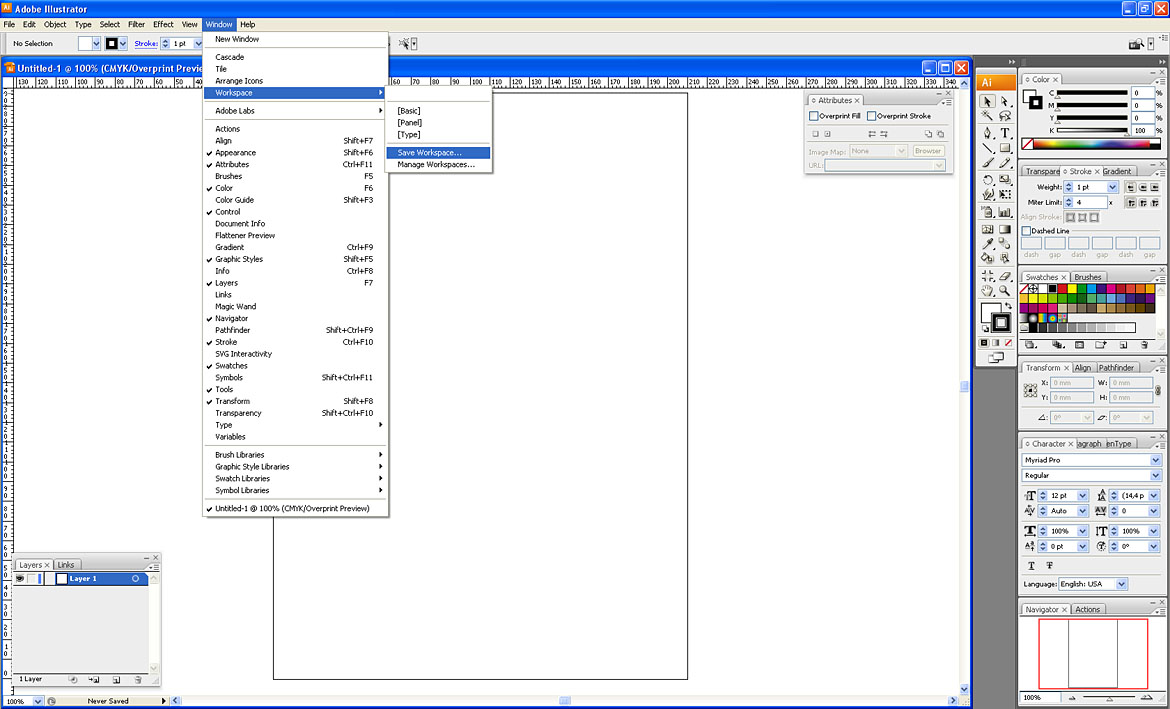The image size is (1170, 709).
Task: Click Navigator zoom percentage field
Action: click(1039, 698)
